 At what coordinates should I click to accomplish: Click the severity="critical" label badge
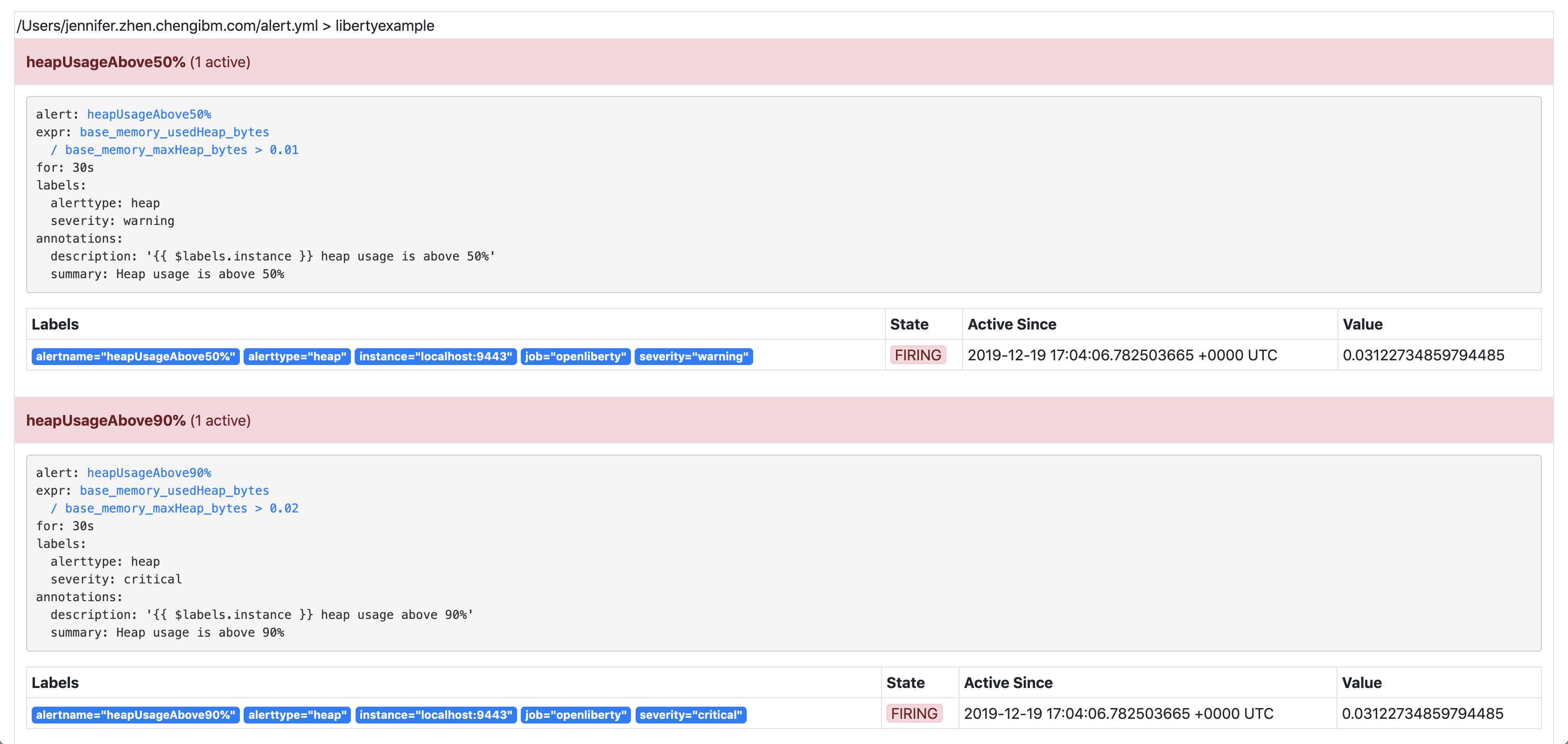(690, 715)
